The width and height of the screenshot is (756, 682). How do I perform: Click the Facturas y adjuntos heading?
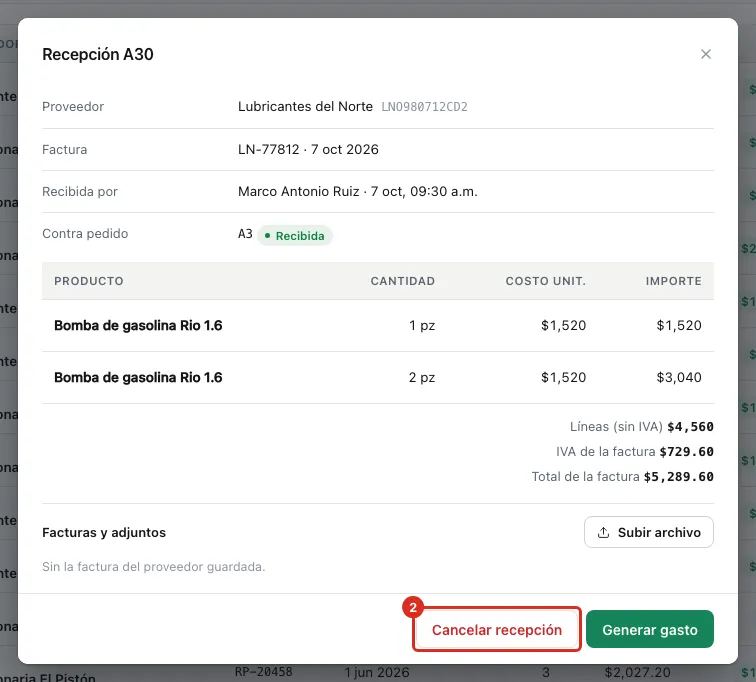tap(104, 533)
